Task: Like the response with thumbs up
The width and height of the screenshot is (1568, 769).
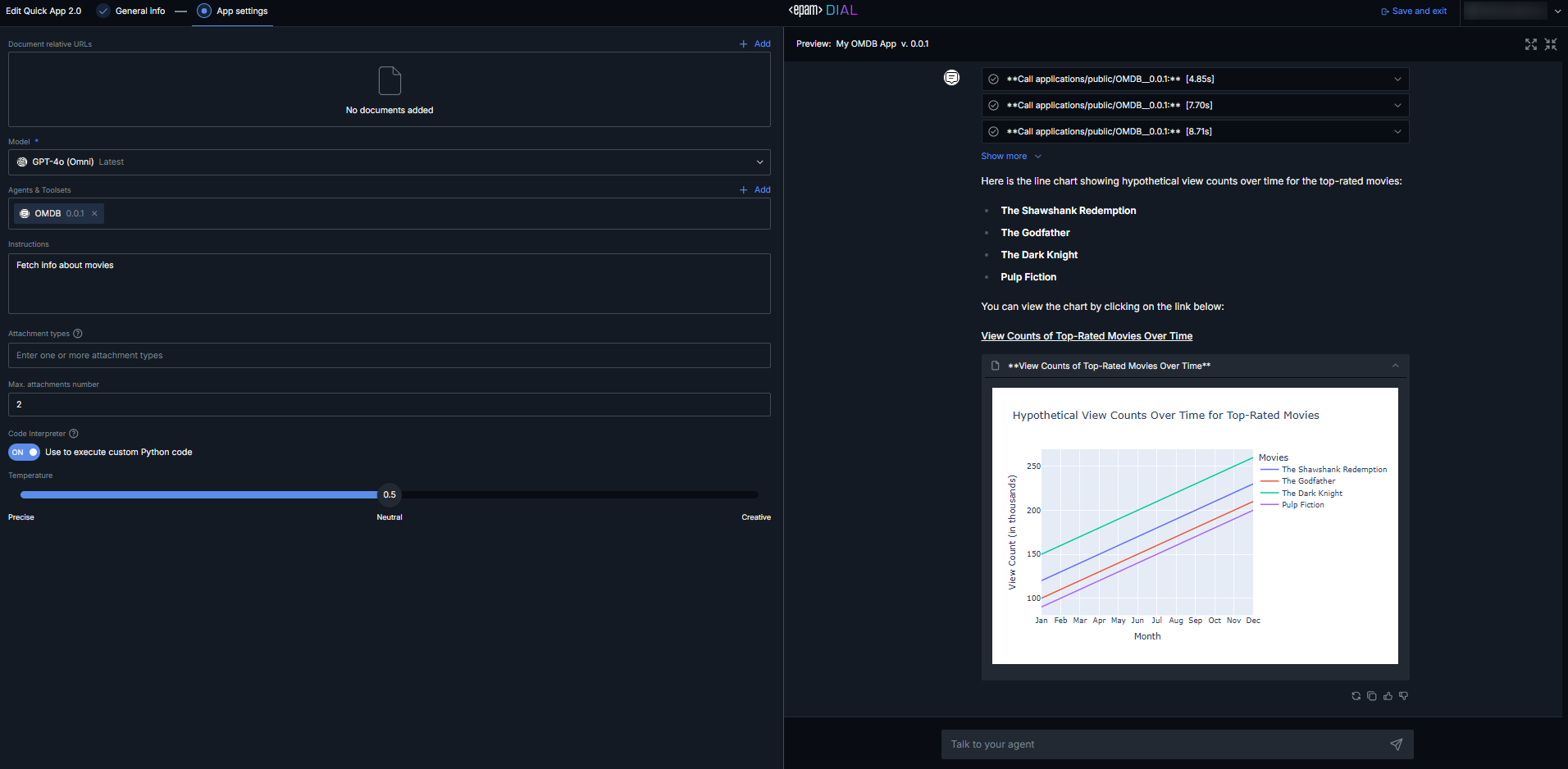Action: pos(1388,696)
